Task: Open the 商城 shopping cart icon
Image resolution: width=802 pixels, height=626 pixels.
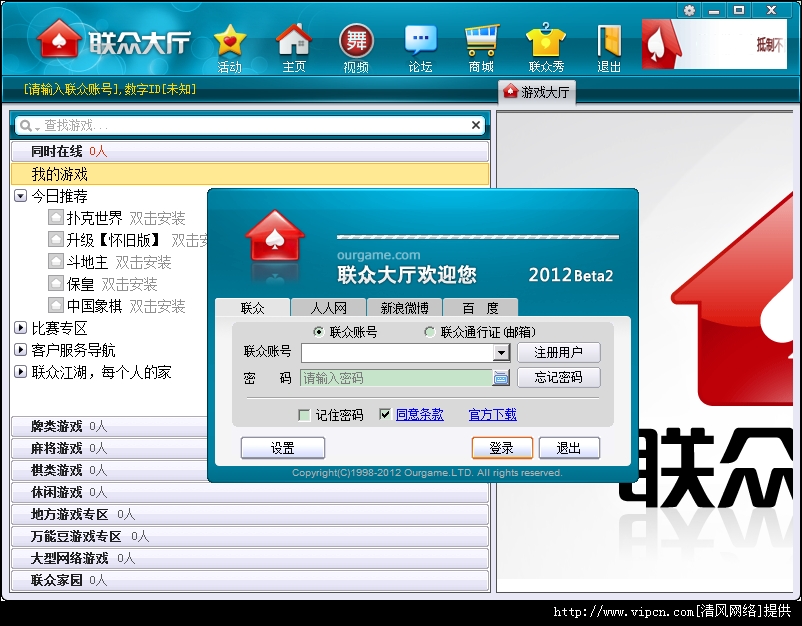Action: tap(481, 48)
